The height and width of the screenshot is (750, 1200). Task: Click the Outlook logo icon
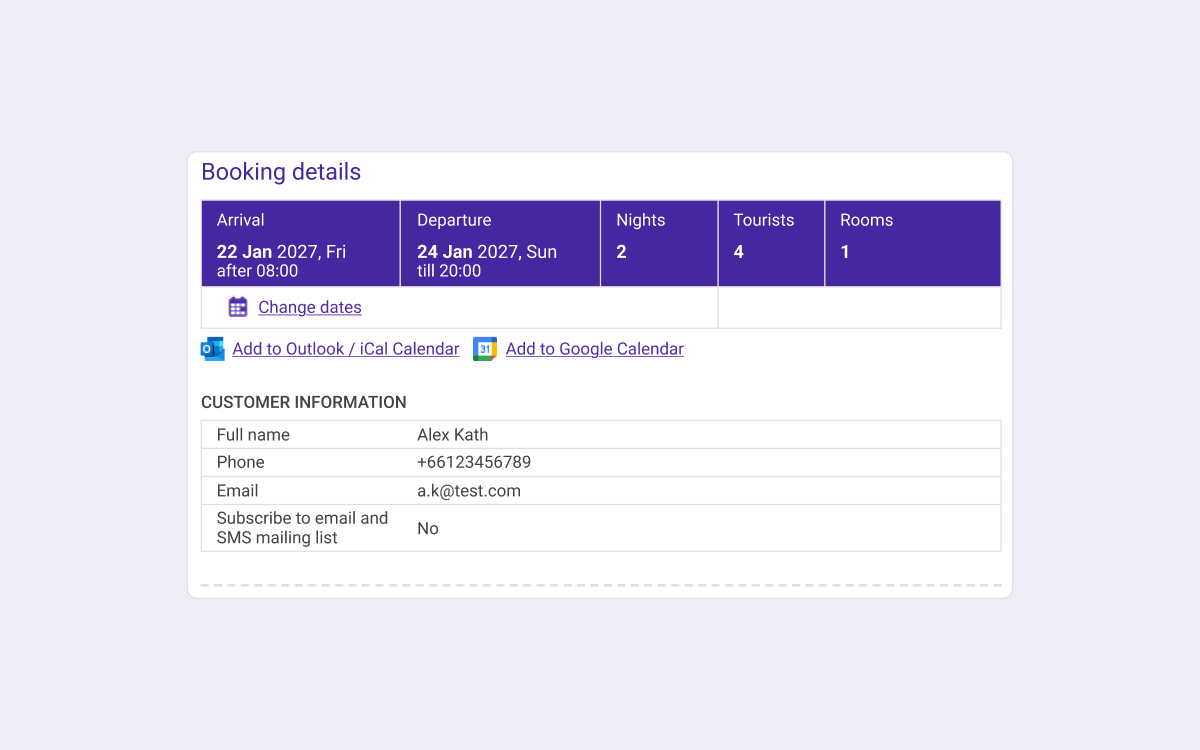pos(213,349)
